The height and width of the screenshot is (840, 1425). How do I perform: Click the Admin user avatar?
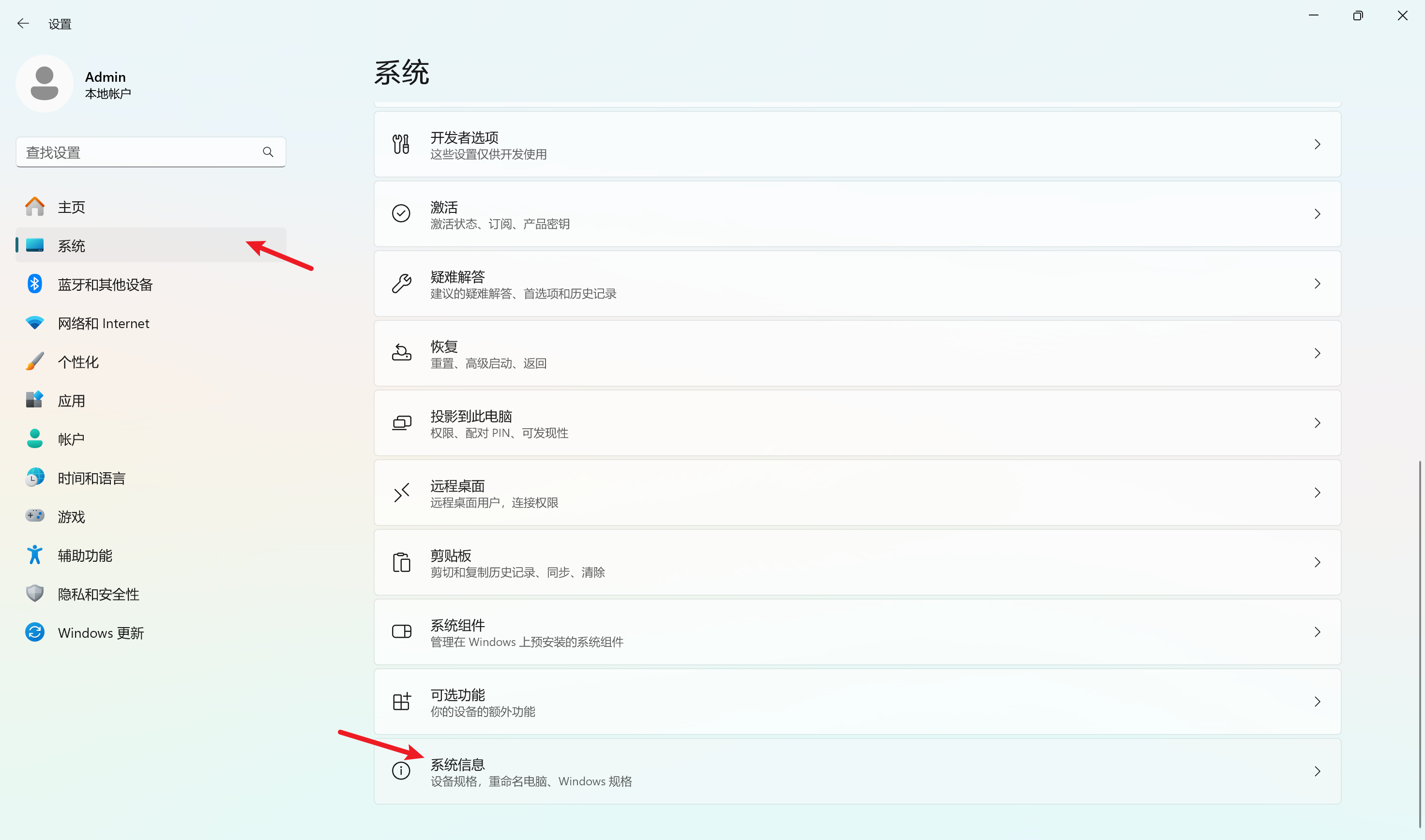[44, 84]
